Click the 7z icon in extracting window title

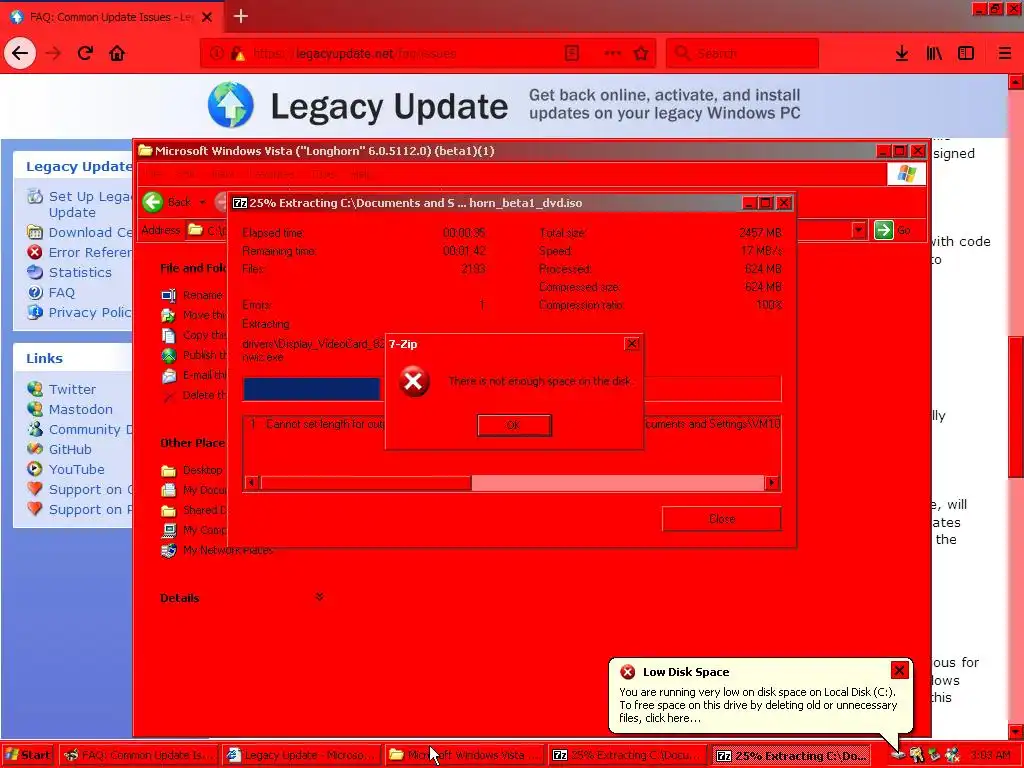coord(240,203)
